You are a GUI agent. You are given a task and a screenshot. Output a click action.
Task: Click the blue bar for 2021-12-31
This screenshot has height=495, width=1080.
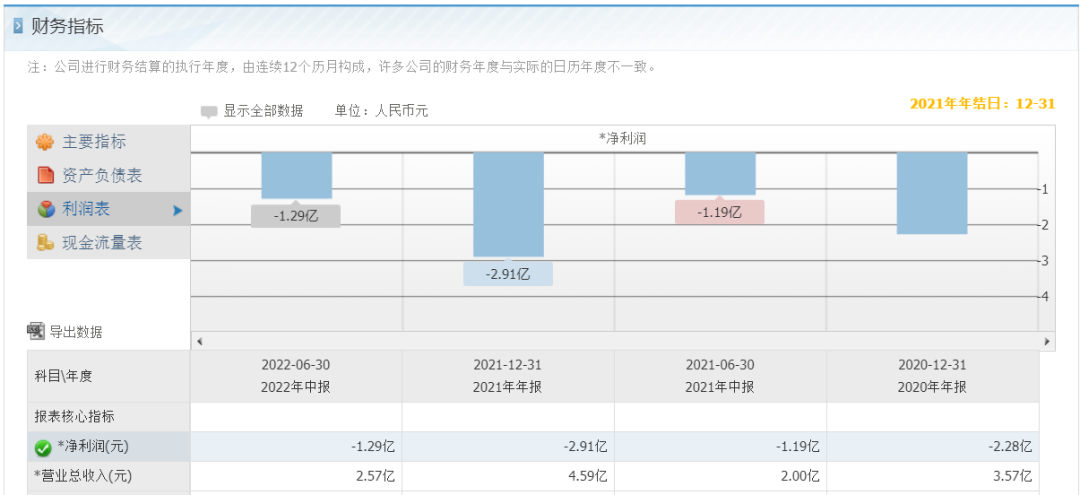(x=508, y=204)
